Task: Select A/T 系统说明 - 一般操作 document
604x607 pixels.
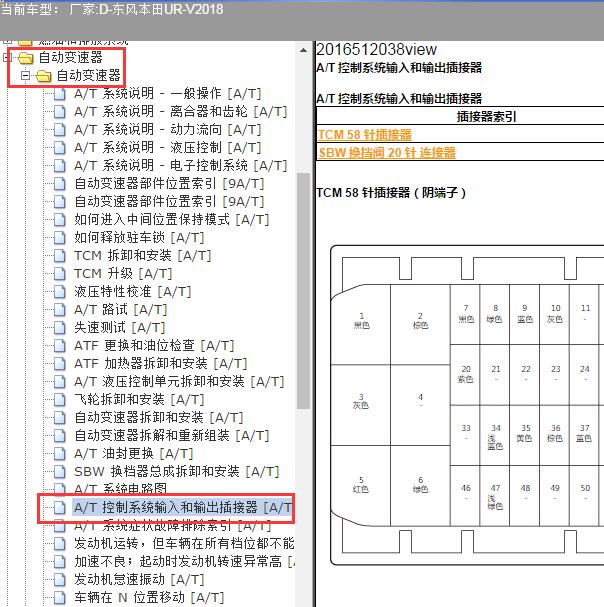Action: pos(168,94)
